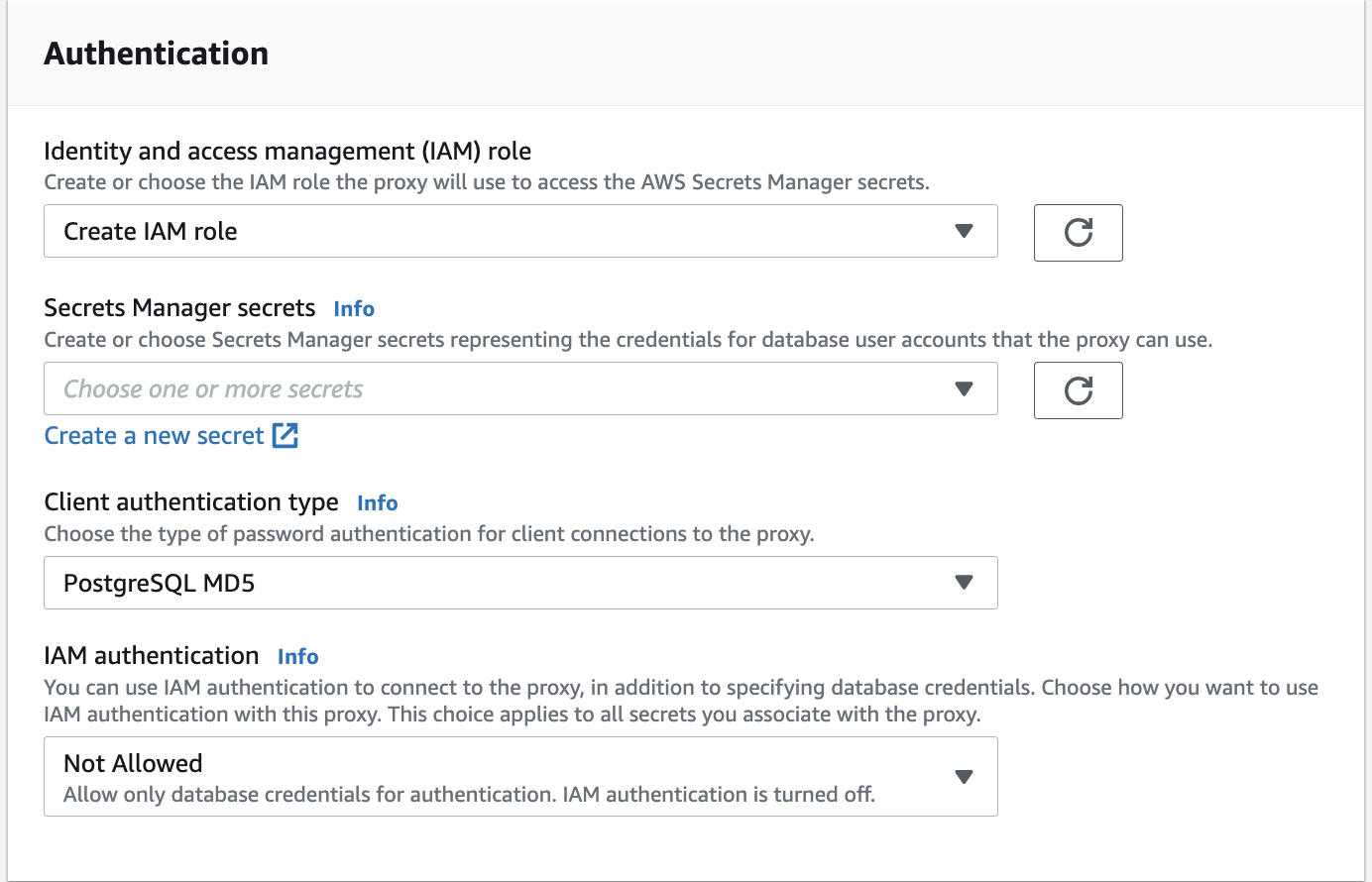1372x882 pixels.
Task: View Info about IAM authentication
Action: [298, 657]
